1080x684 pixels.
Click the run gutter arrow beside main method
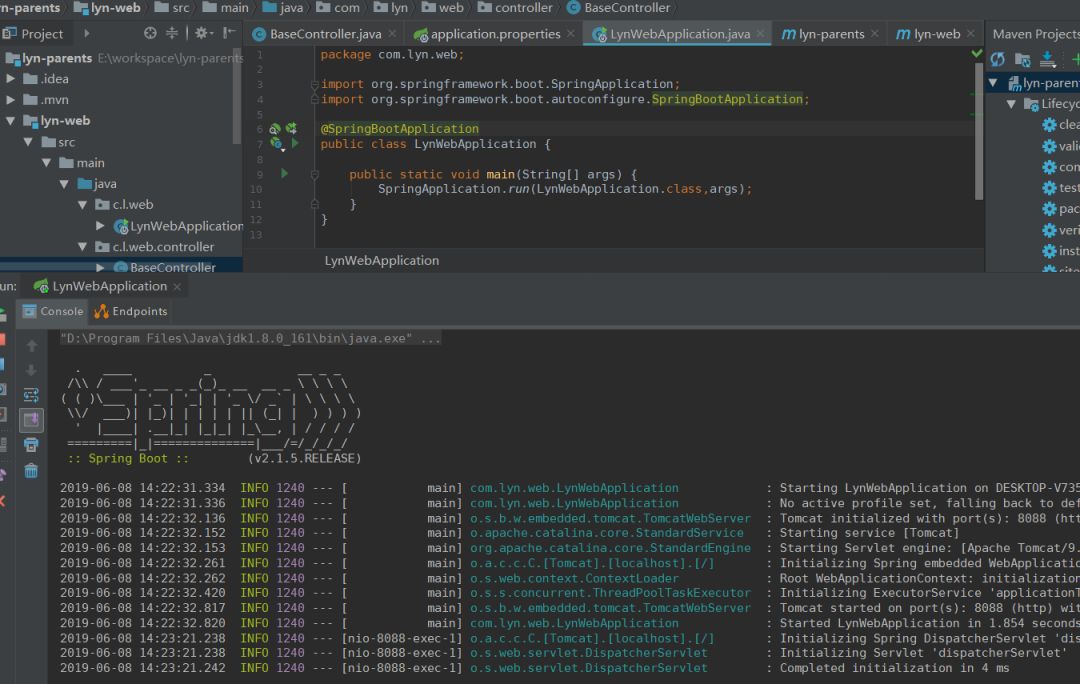point(285,174)
